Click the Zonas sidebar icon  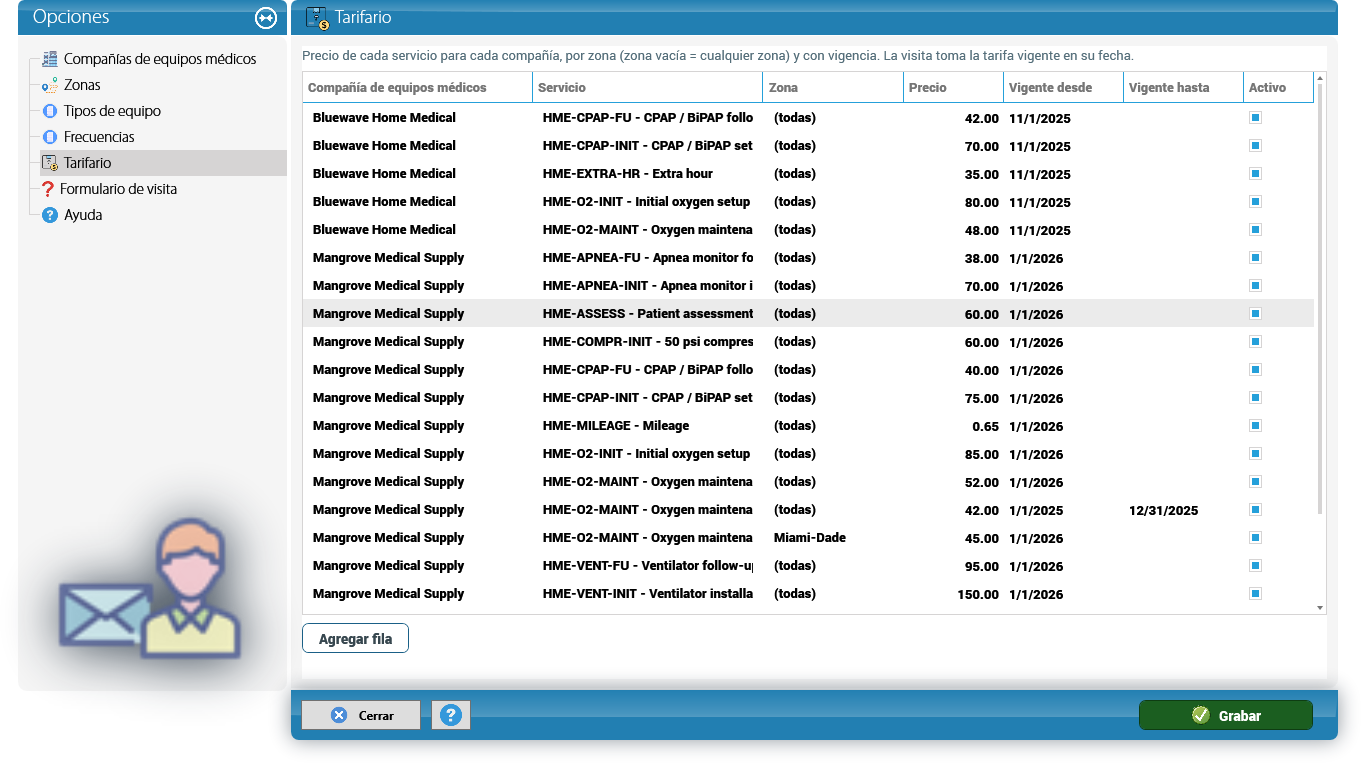click(50, 85)
